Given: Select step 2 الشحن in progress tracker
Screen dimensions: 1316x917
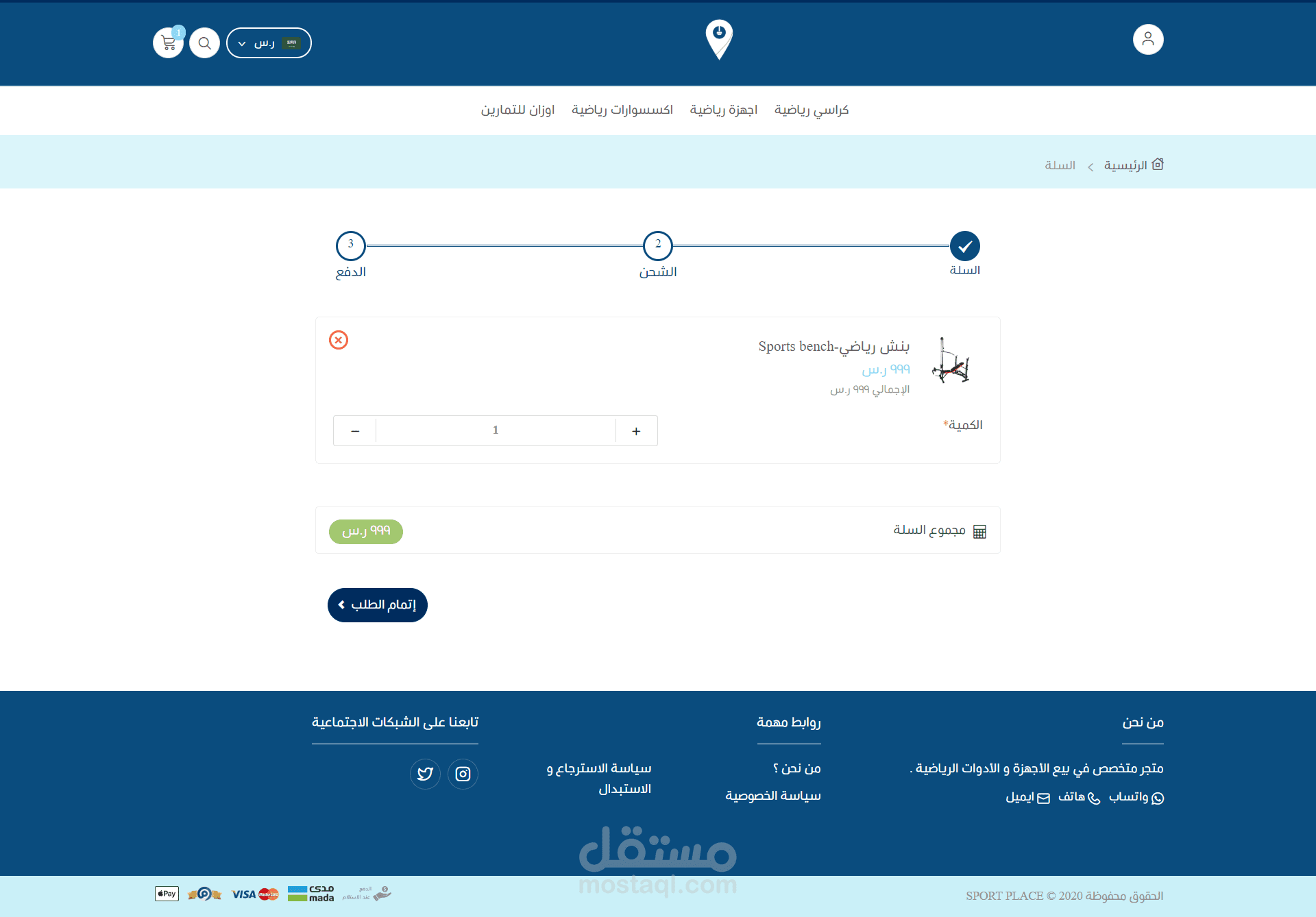Looking at the screenshot, I should tap(658, 246).
